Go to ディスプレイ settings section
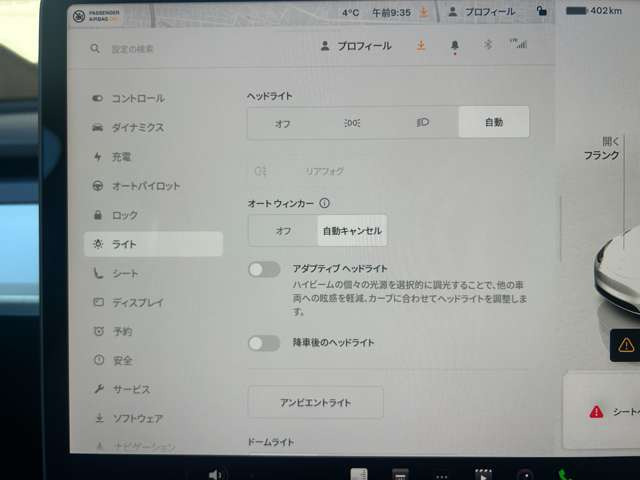 (138, 302)
